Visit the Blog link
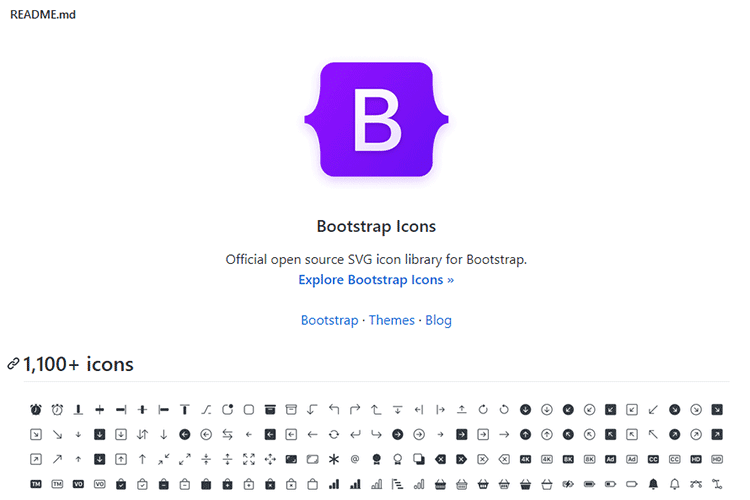 coord(438,320)
